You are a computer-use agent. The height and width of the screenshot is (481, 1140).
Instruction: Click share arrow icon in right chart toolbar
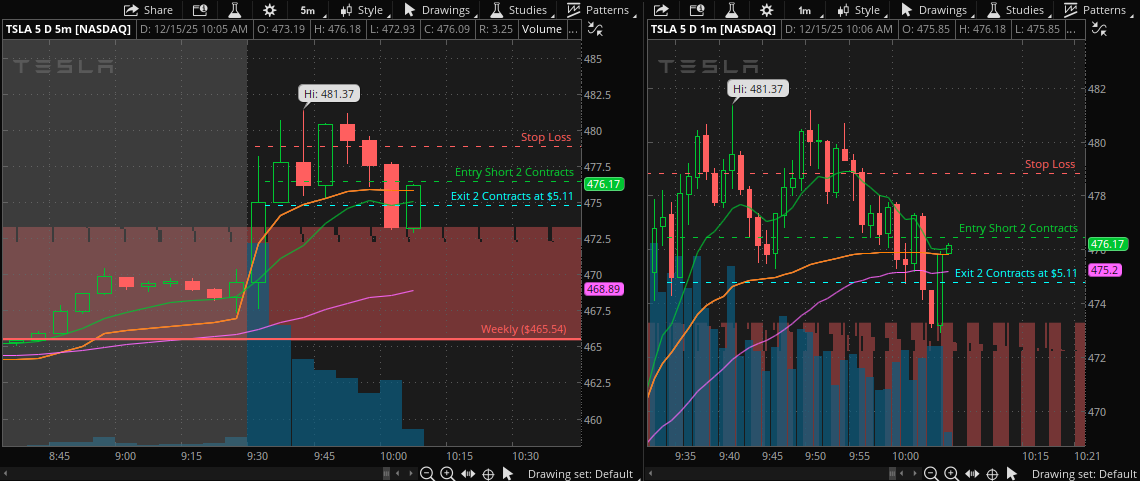point(661,10)
